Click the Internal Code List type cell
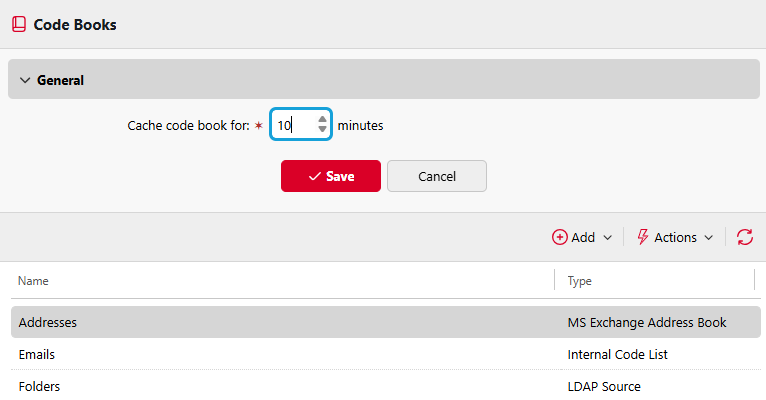Screen dimensions: 766x400 coord(617,355)
